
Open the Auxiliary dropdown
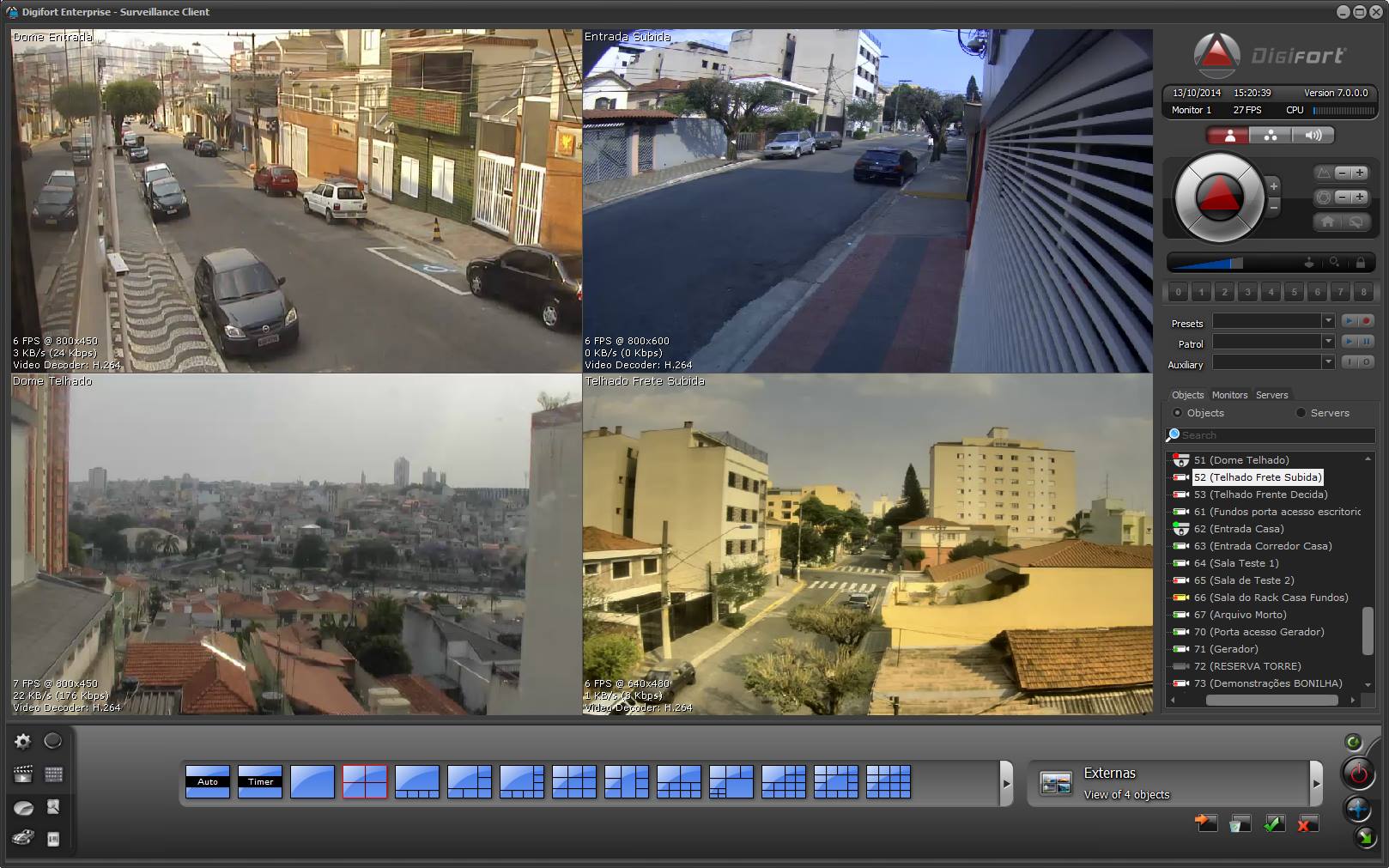pos(1327,362)
